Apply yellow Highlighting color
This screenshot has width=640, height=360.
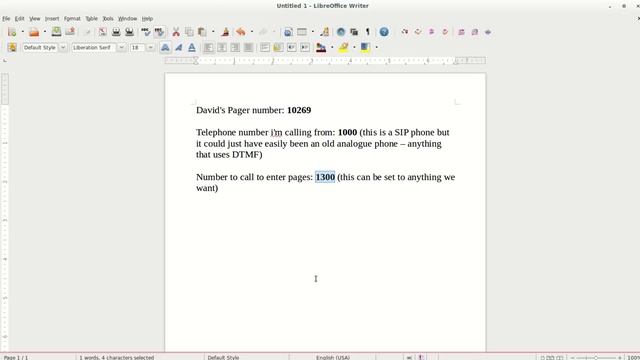coord(344,47)
